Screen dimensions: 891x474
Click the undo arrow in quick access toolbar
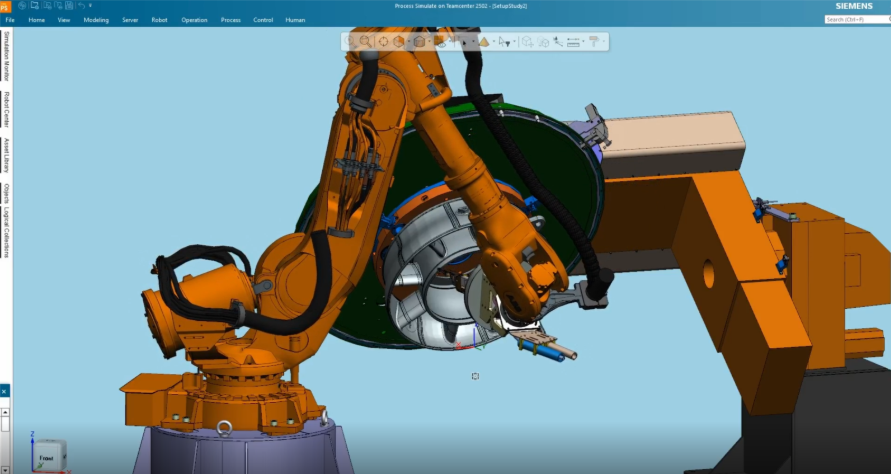click(79, 6)
